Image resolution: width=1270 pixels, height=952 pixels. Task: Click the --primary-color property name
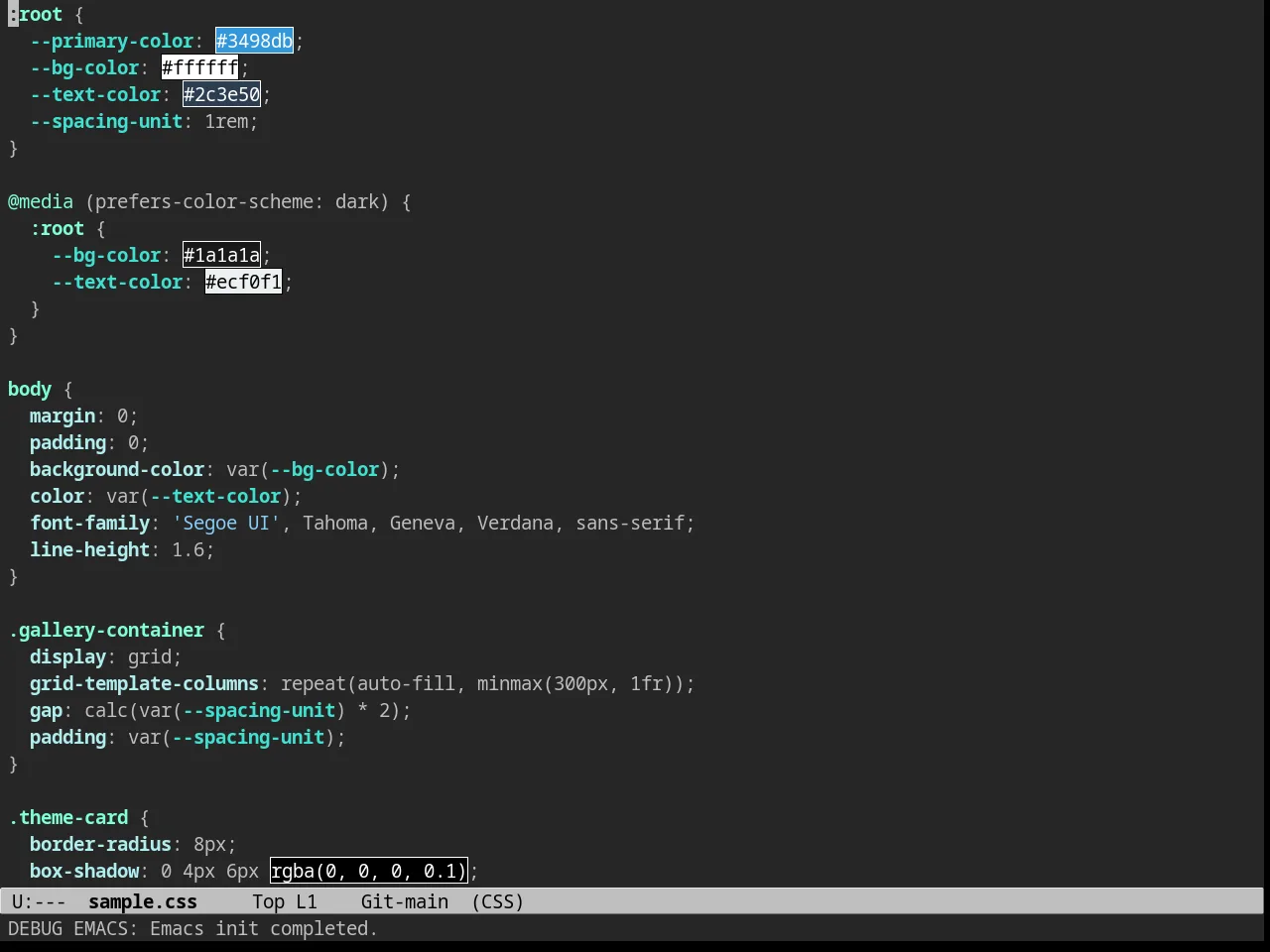[x=112, y=41]
